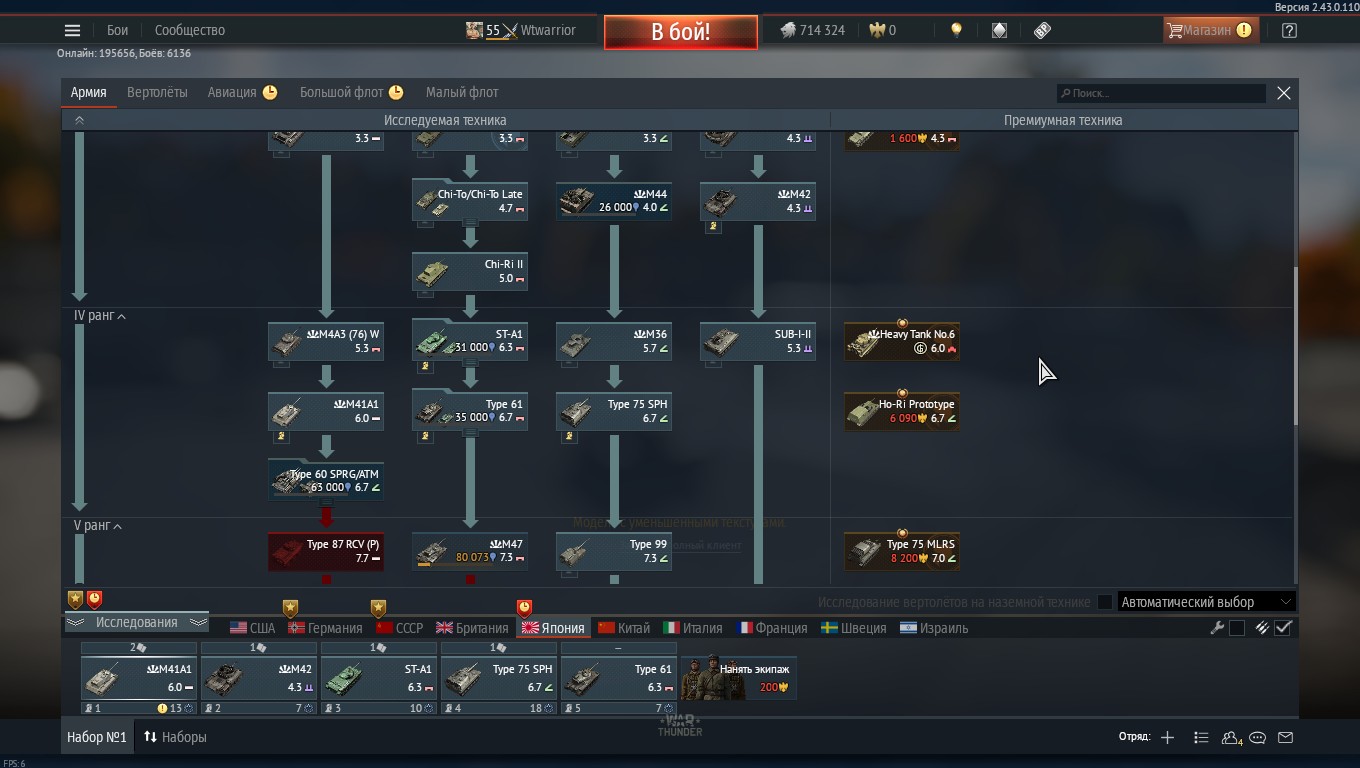
Task: Select the Франция nation
Action: (772, 628)
